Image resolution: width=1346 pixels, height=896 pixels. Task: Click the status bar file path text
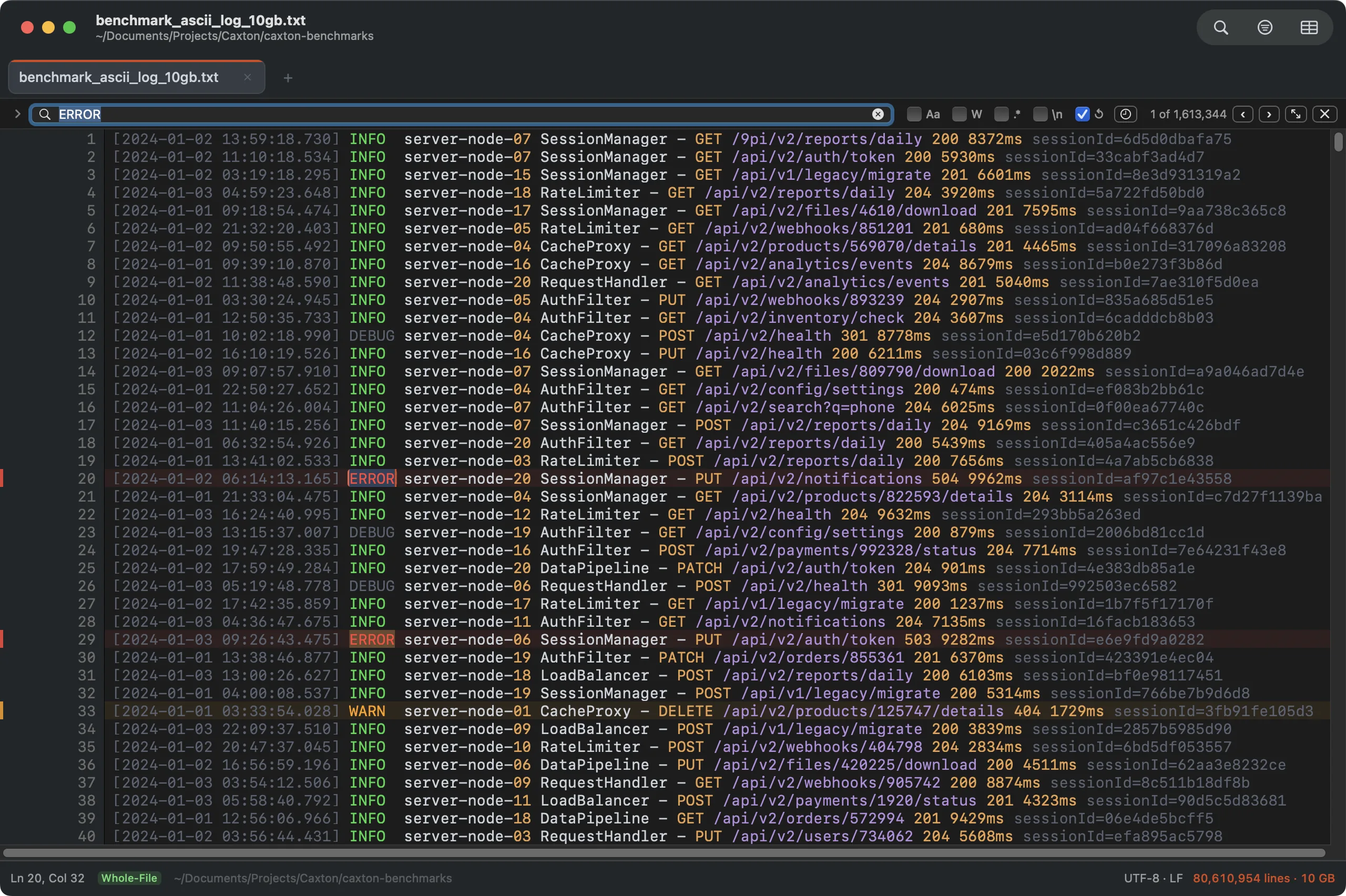[x=313, y=878]
